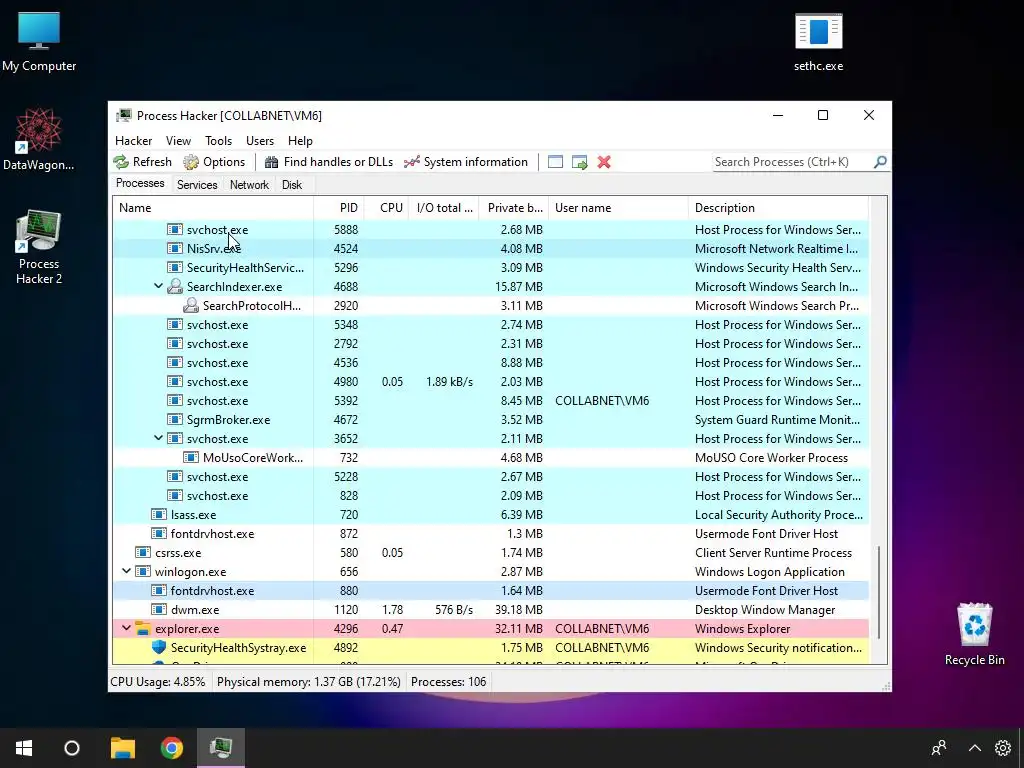Select the Recycle Bin desktop icon
The width and height of the screenshot is (1024, 768).
coord(974,634)
